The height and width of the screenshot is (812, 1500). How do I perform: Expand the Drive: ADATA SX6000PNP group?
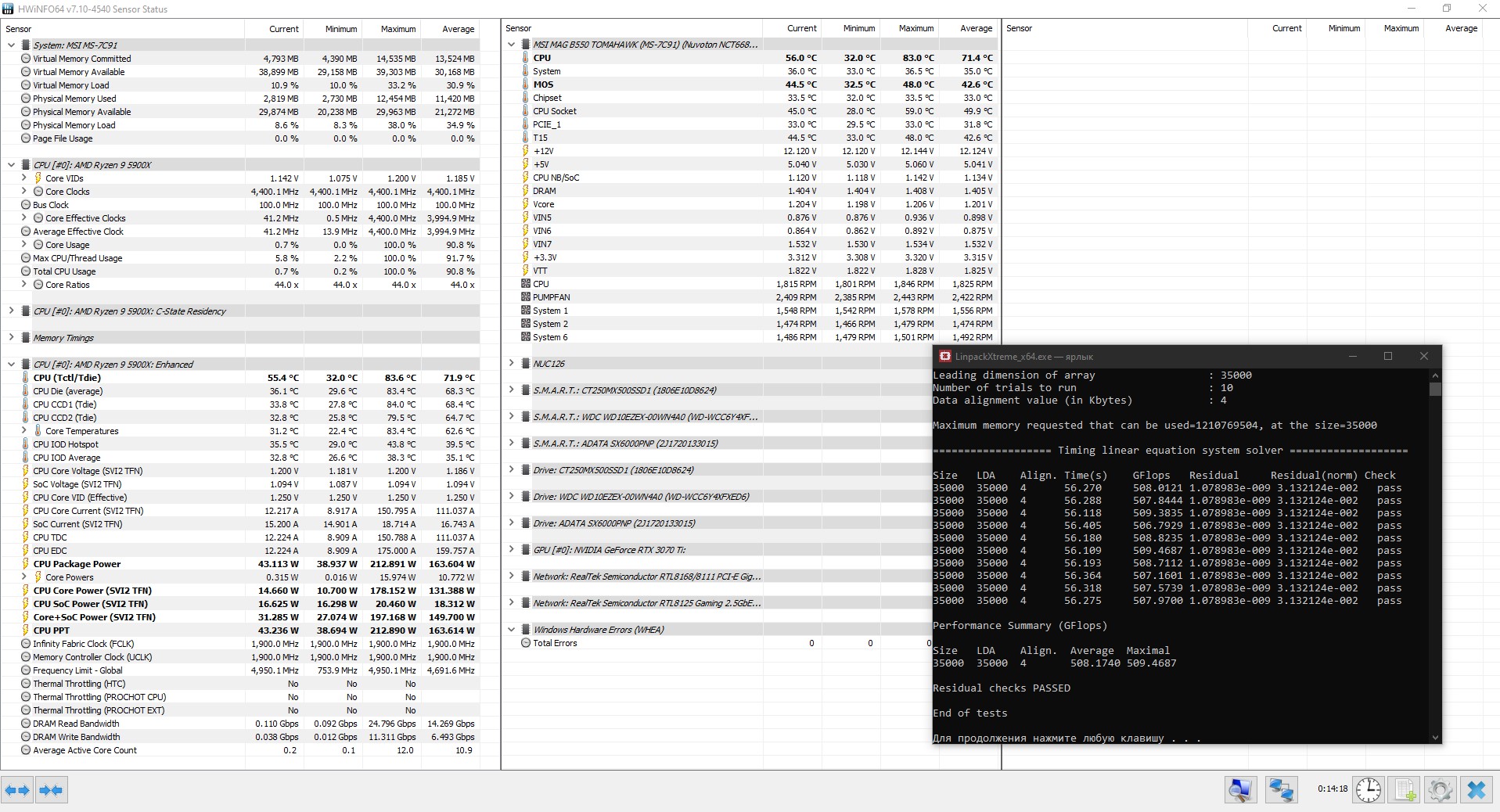(511, 523)
